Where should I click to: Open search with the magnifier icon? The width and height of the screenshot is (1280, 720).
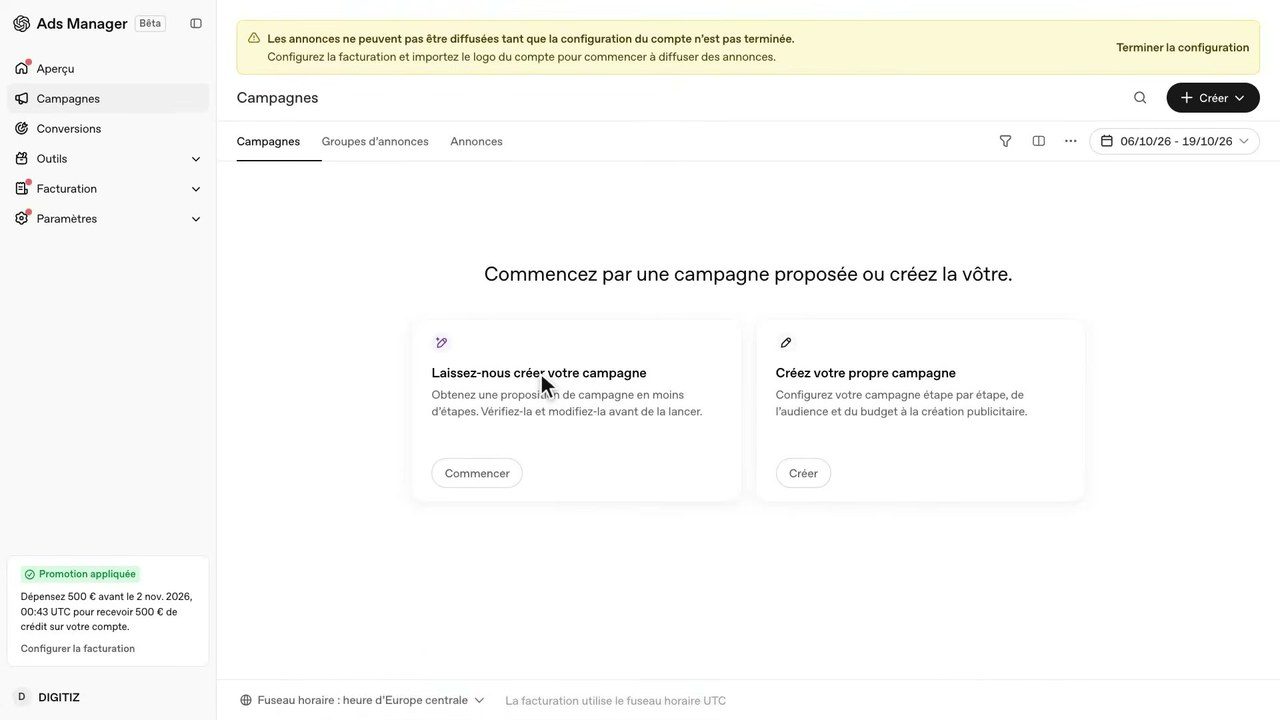(x=1140, y=98)
